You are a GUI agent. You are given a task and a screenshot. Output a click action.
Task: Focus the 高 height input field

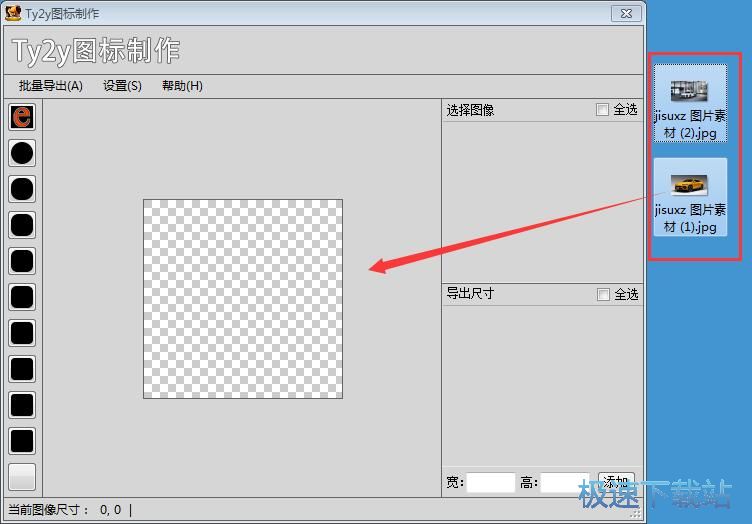(564, 482)
